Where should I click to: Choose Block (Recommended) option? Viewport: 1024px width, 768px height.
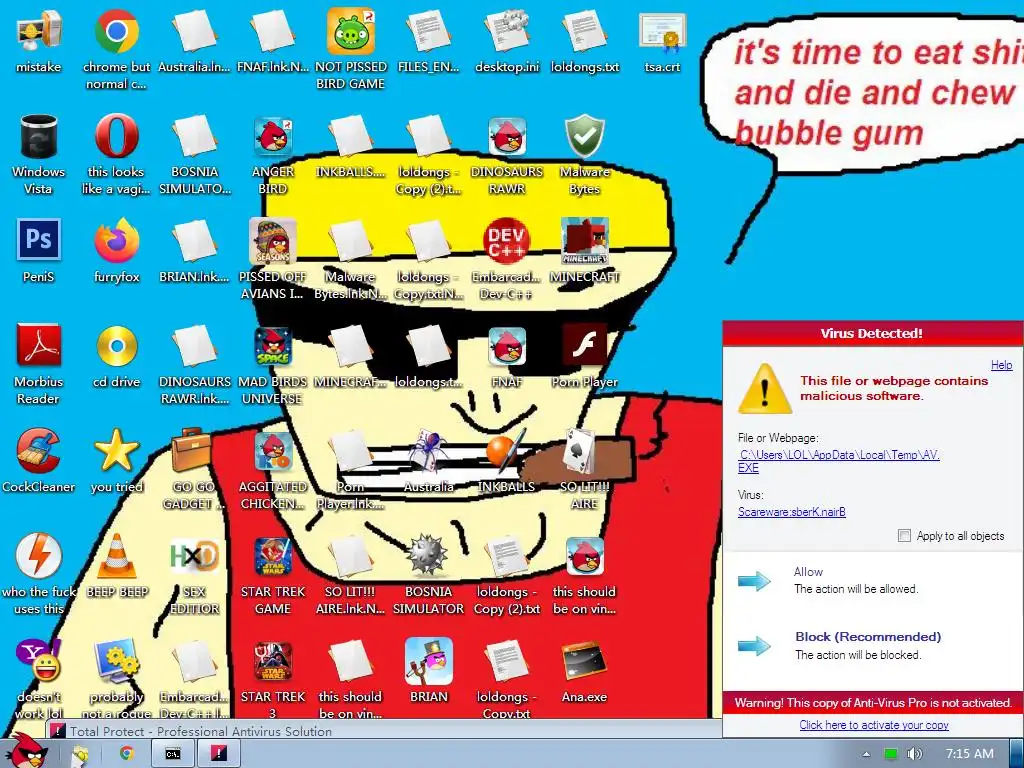click(x=868, y=637)
